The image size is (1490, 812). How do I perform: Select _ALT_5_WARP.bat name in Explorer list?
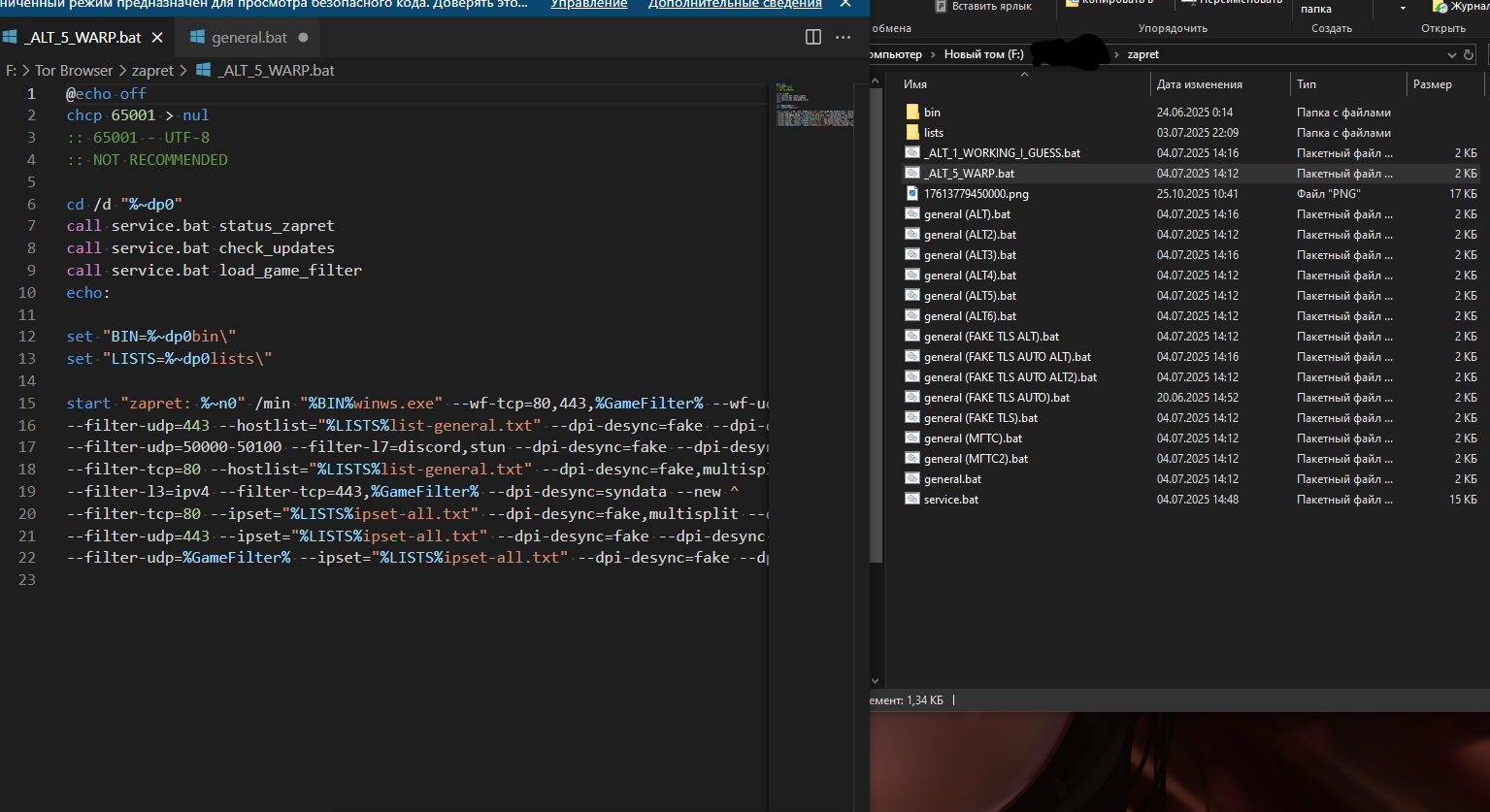[969, 174]
